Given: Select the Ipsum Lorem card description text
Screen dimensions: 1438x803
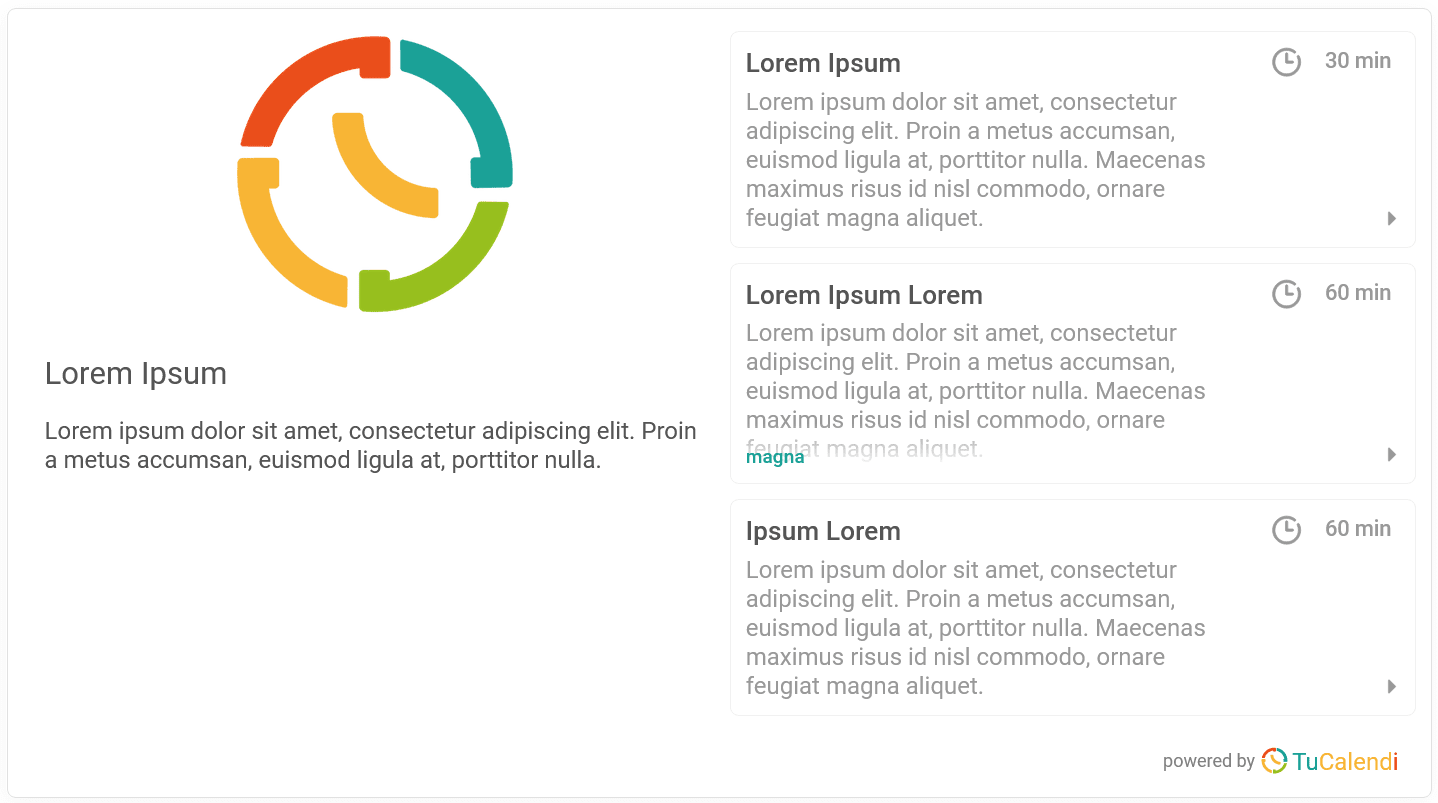Looking at the screenshot, I should point(976,628).
